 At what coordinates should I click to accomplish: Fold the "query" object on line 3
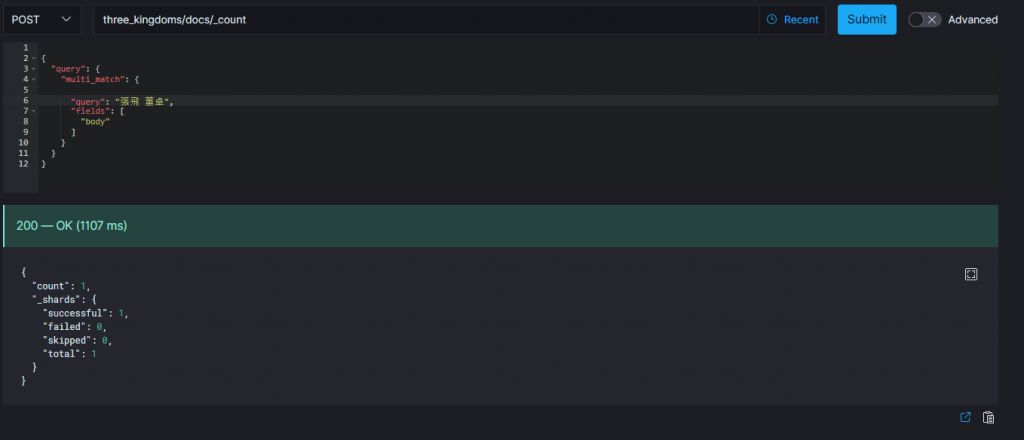pyautogui.click(x=33, y=69)
